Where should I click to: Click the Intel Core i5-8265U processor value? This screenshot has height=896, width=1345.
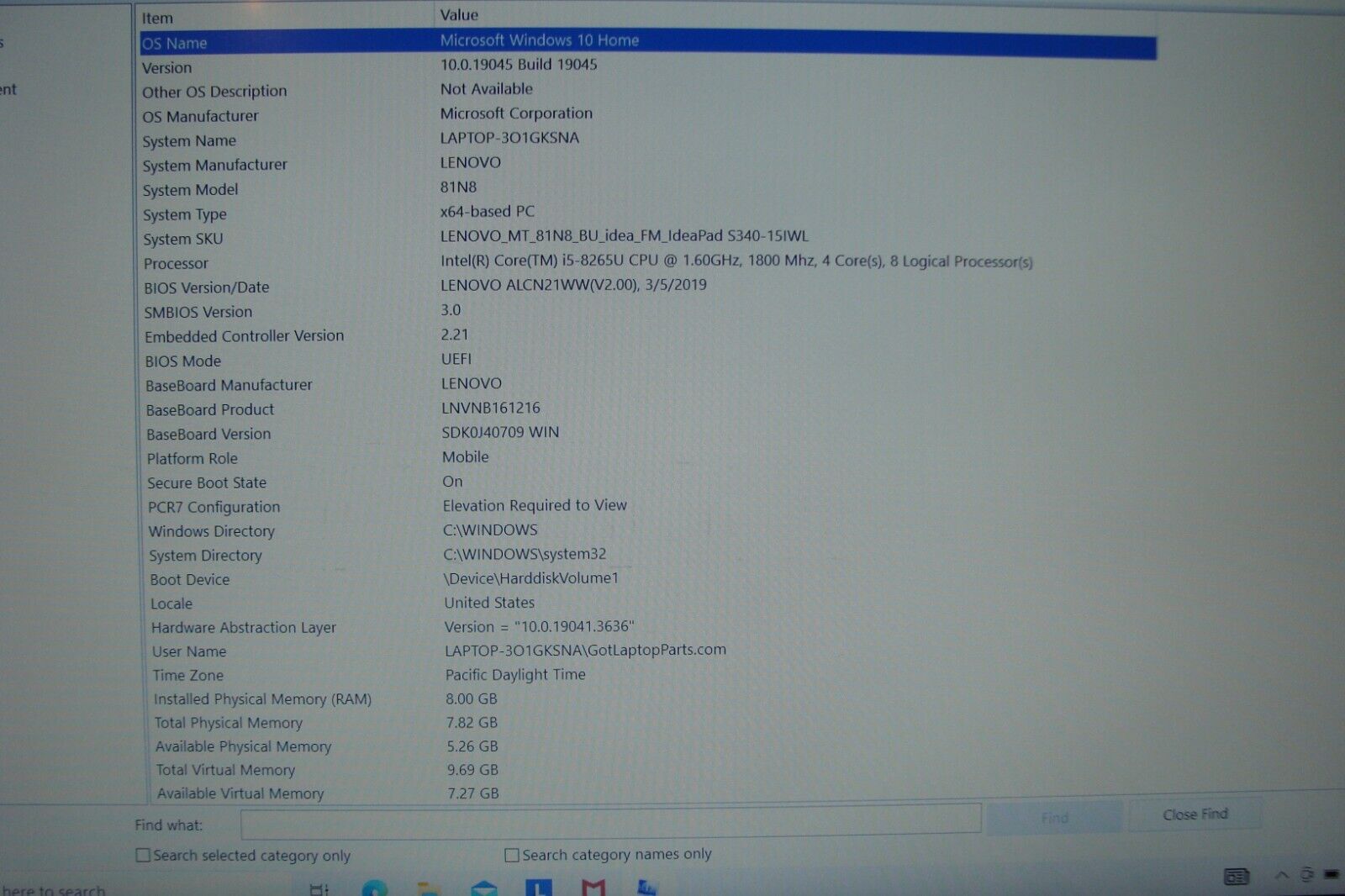(x=736, y=261)
